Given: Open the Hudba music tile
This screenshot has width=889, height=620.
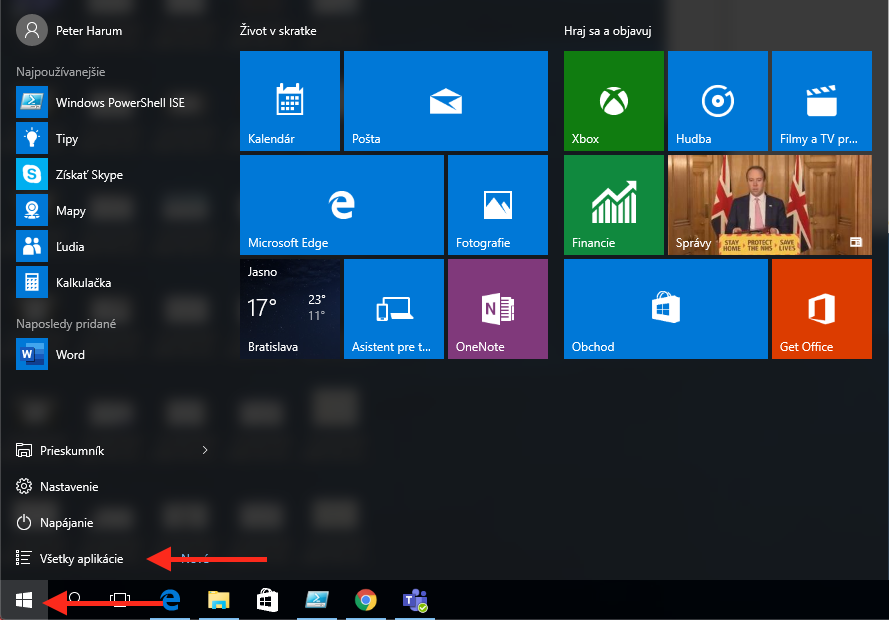Looking at the screenshot, I should (x=717, y=100).
